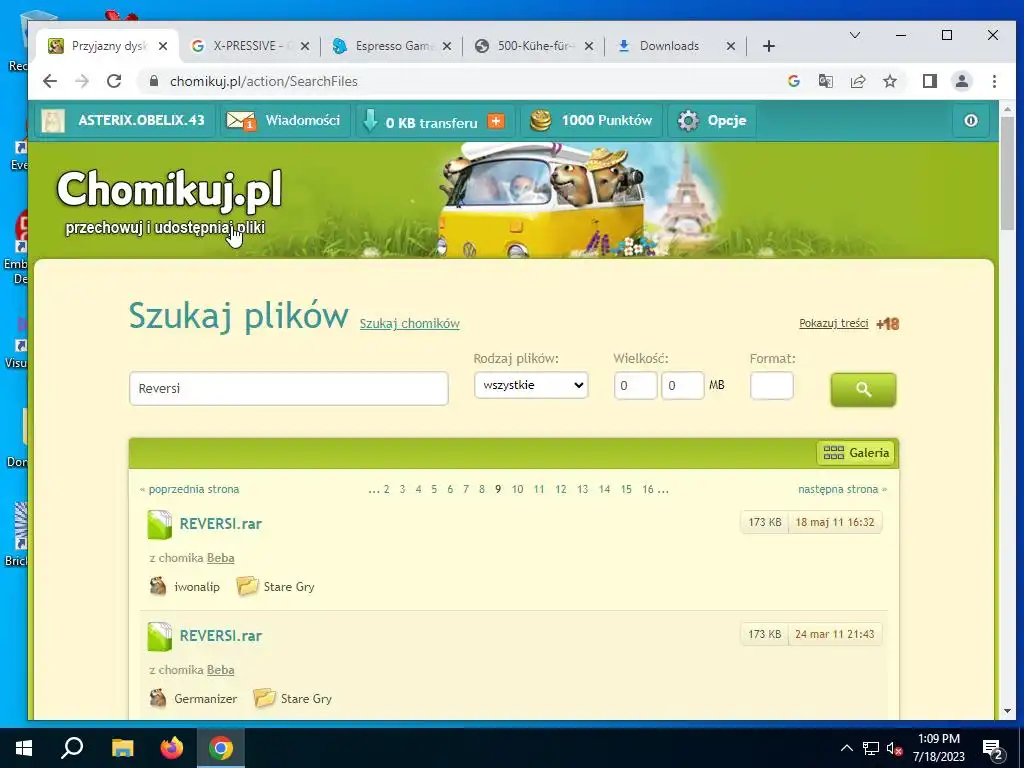Open Chrome profile avatar icon
1024x768 pixels.
[961, 81]
